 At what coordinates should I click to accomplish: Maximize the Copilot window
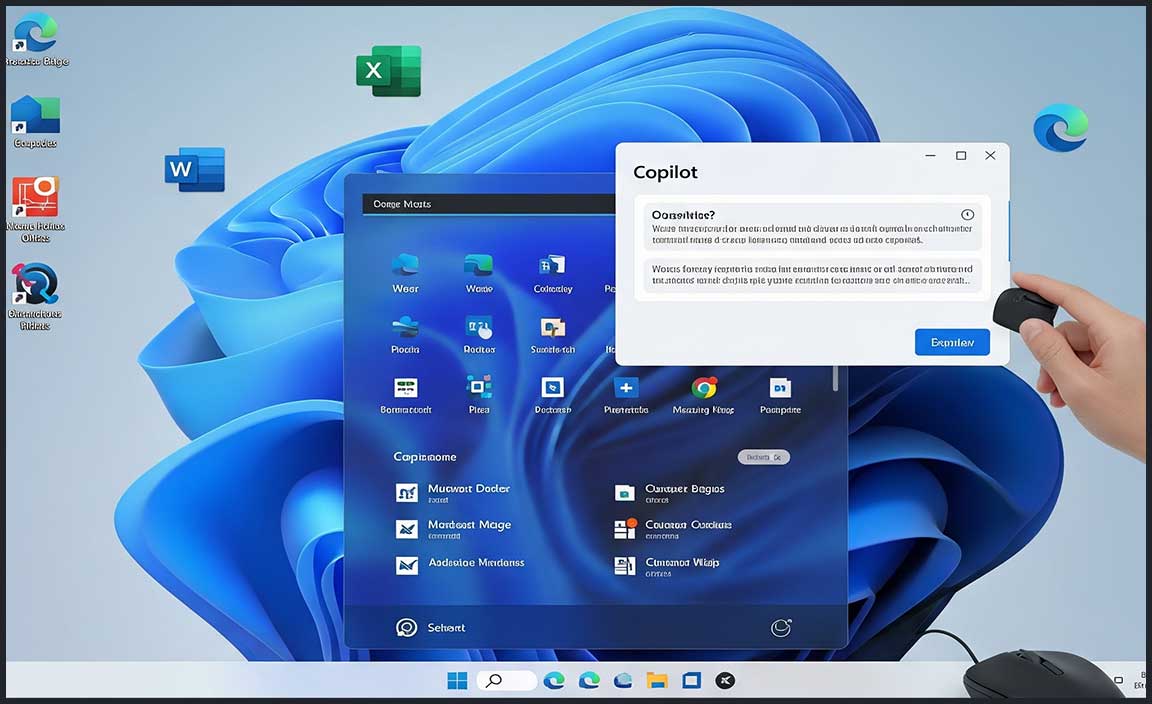960,155
